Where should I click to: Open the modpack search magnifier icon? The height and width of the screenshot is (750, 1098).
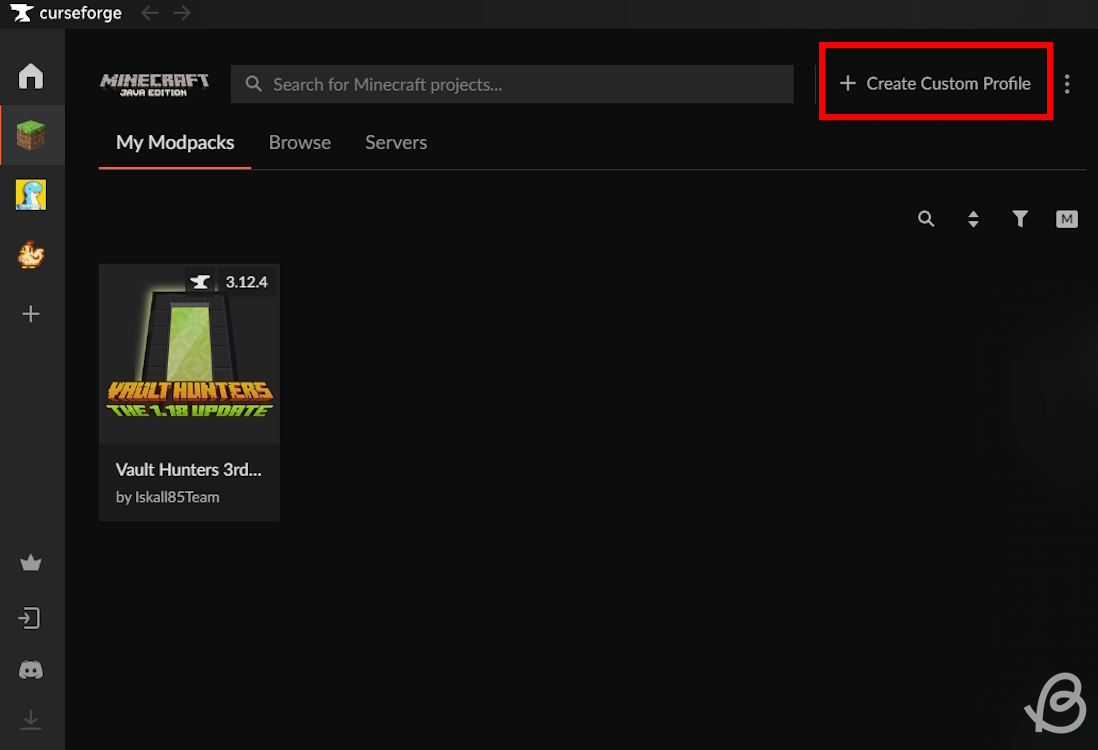[x=925, y=218]
